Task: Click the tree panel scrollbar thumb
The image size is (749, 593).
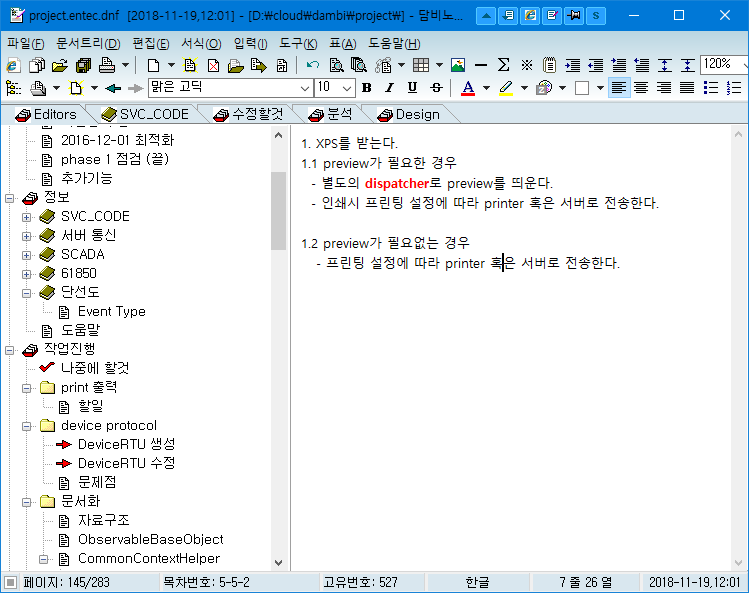Action: point(278,210)
